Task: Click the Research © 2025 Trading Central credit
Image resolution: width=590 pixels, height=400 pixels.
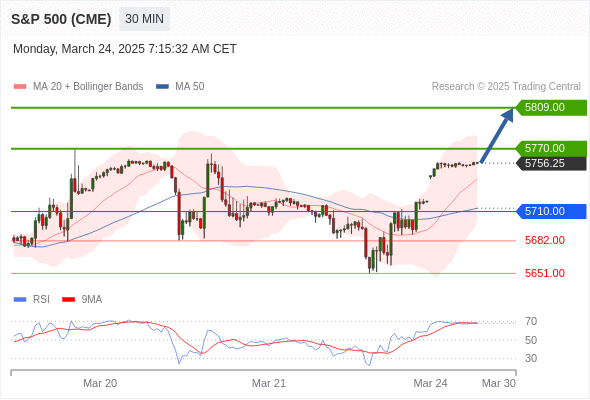Action: 506,87
